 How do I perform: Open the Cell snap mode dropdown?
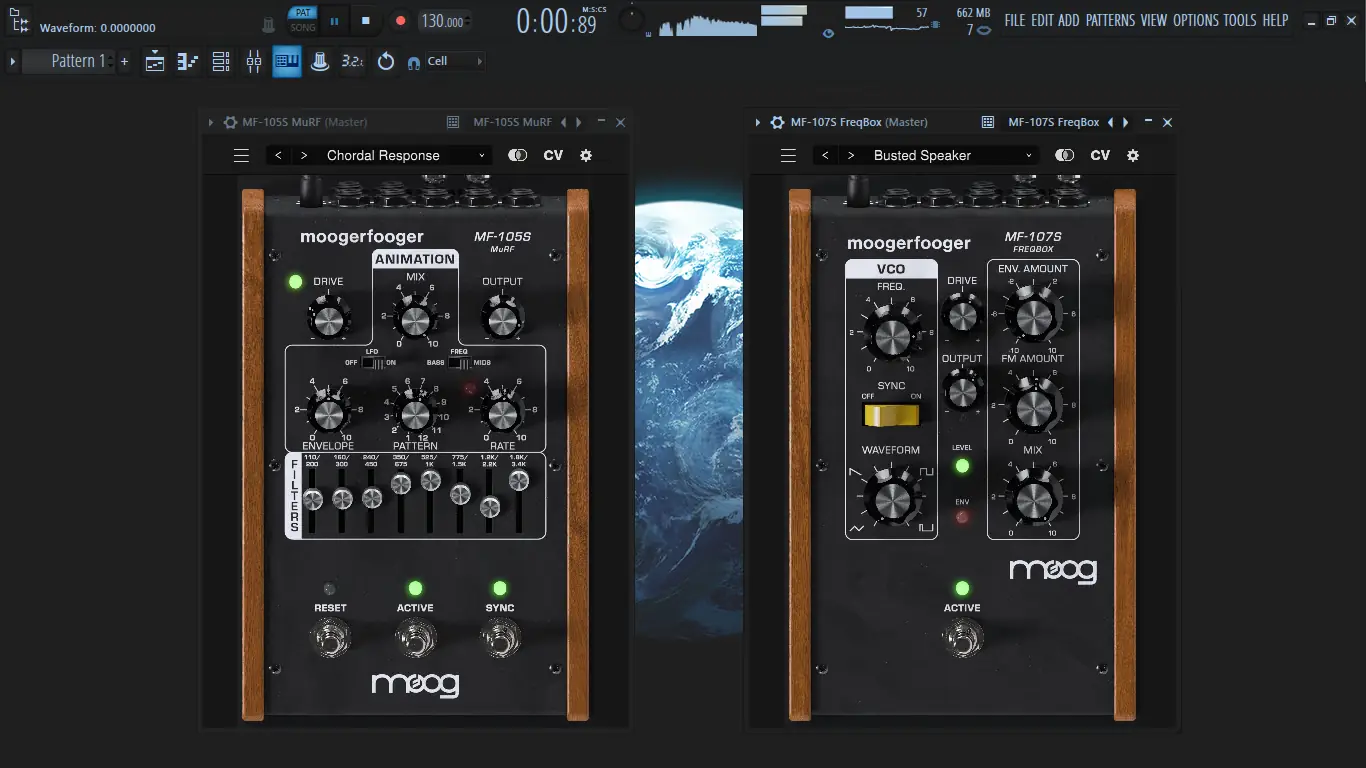coord(456,61)
